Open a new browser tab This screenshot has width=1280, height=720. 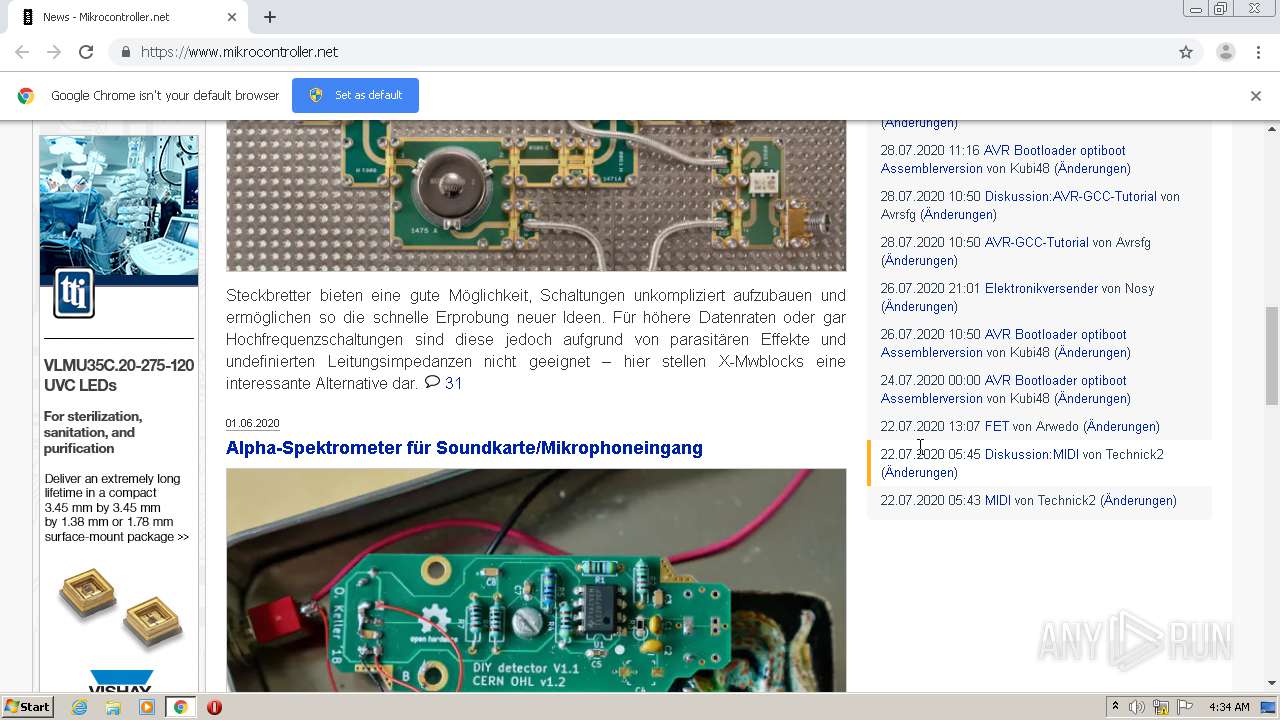click(269, 17)
